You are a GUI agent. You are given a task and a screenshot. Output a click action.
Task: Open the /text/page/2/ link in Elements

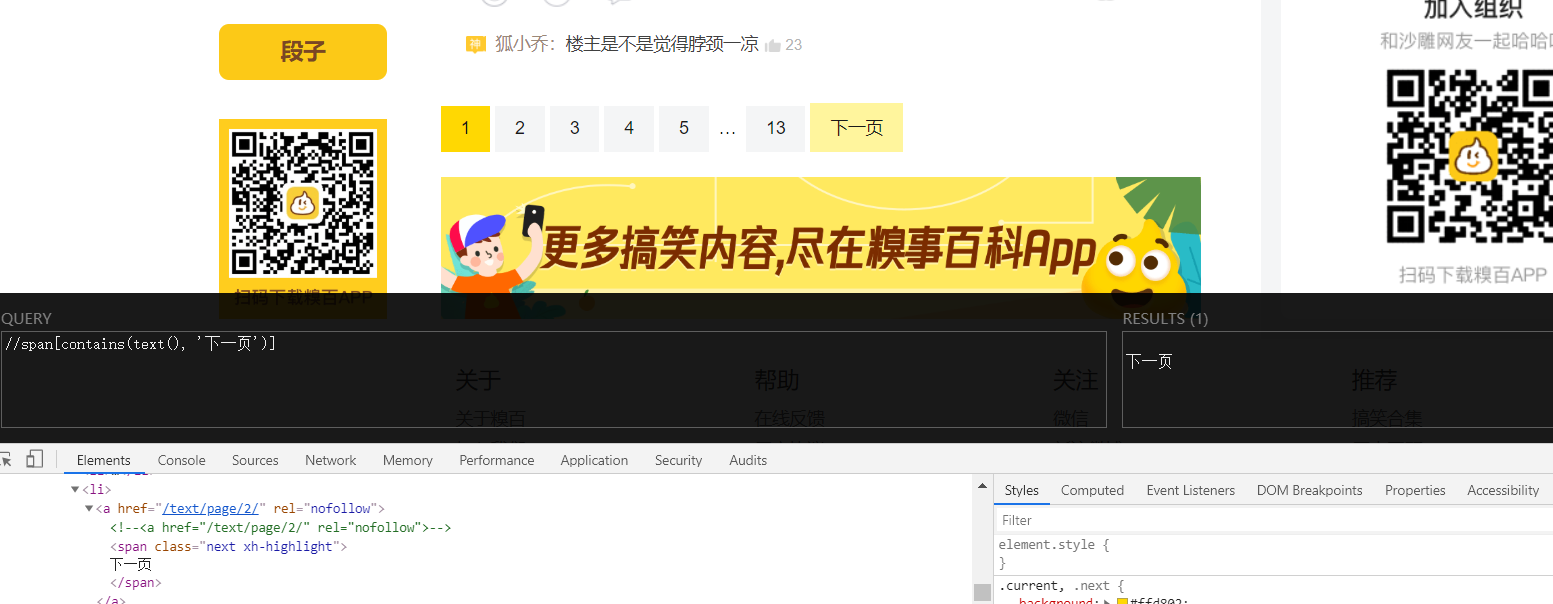[x=210, y=507]
